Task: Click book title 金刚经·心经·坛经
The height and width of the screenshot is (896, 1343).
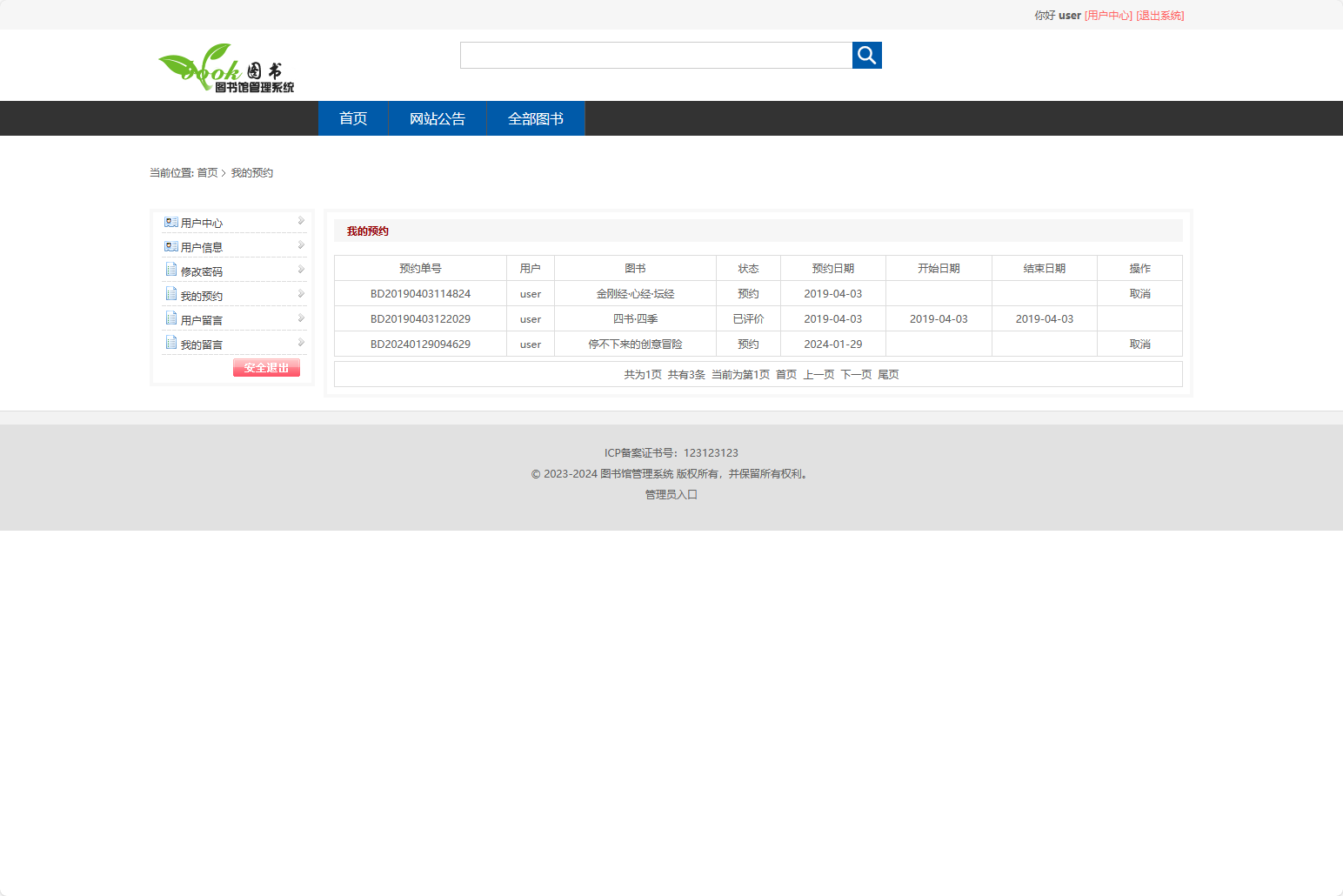Action: [635, 294]
